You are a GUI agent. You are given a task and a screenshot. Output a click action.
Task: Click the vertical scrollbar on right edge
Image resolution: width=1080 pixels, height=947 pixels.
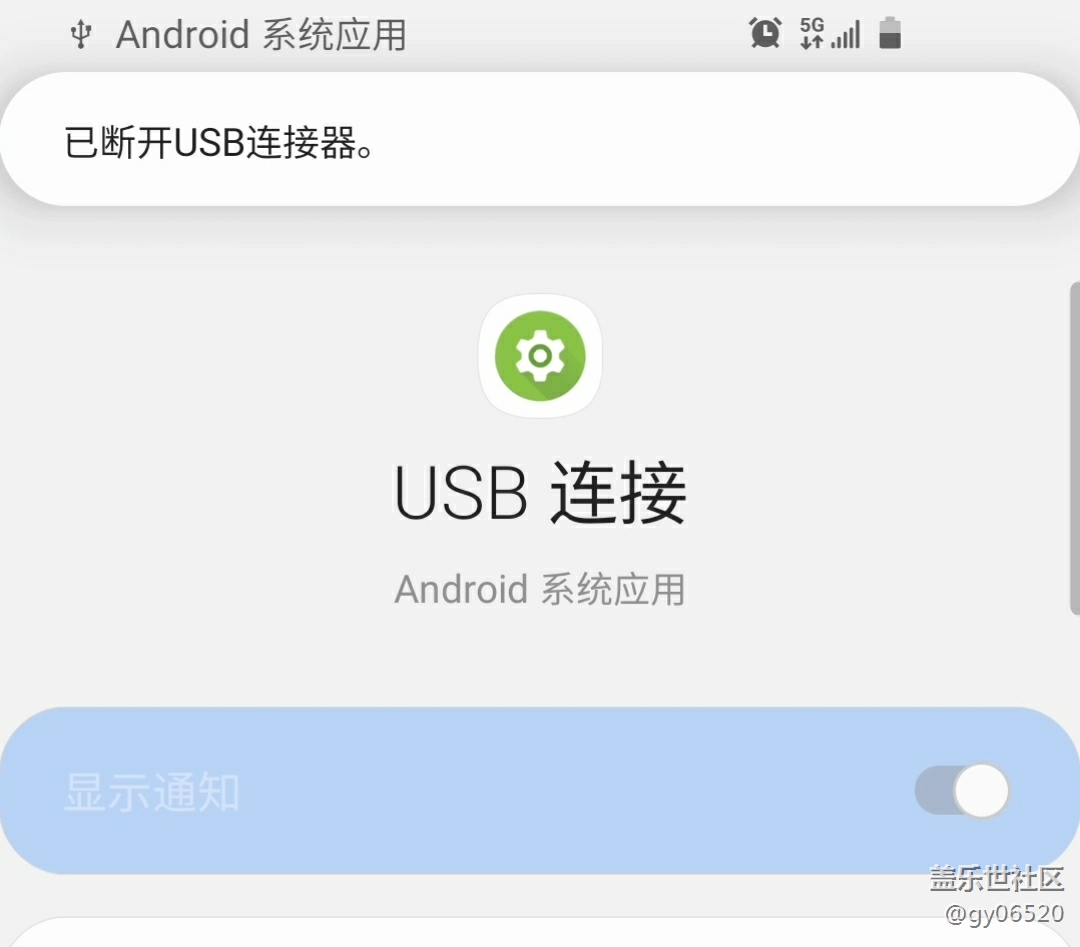point(1074,448)
